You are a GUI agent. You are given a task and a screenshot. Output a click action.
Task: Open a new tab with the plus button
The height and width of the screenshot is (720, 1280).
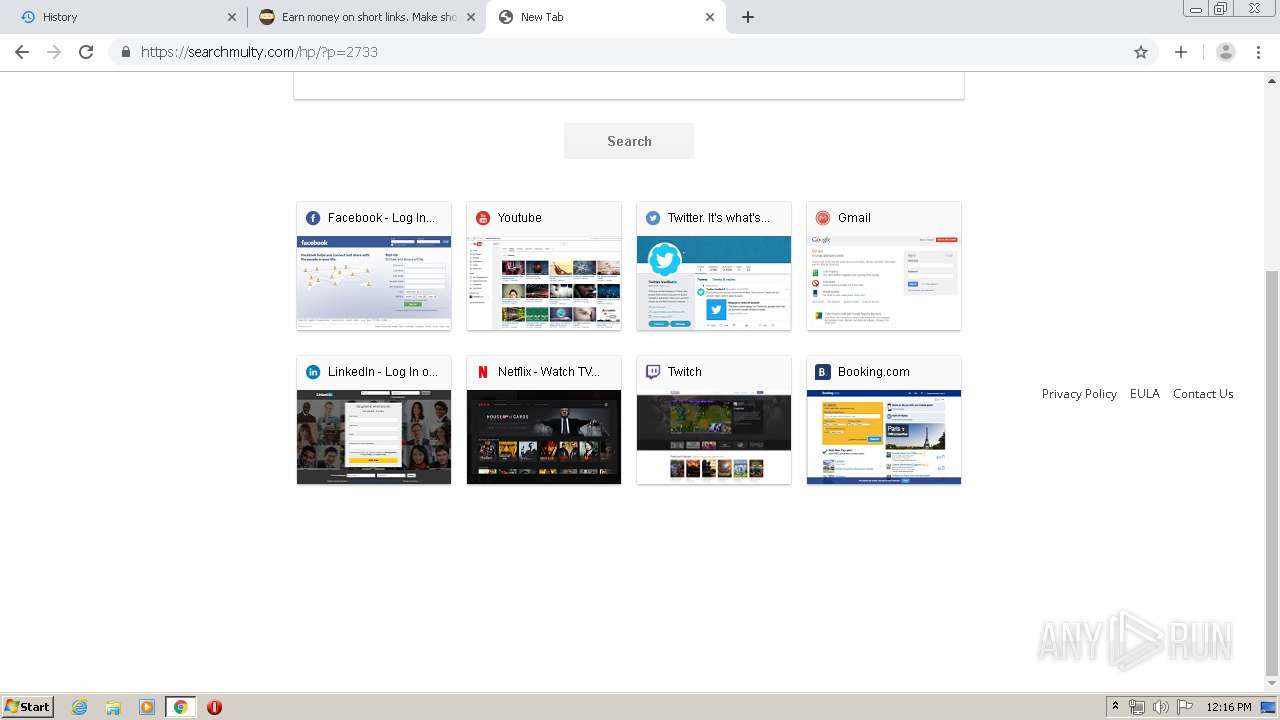tap(748, 17)
